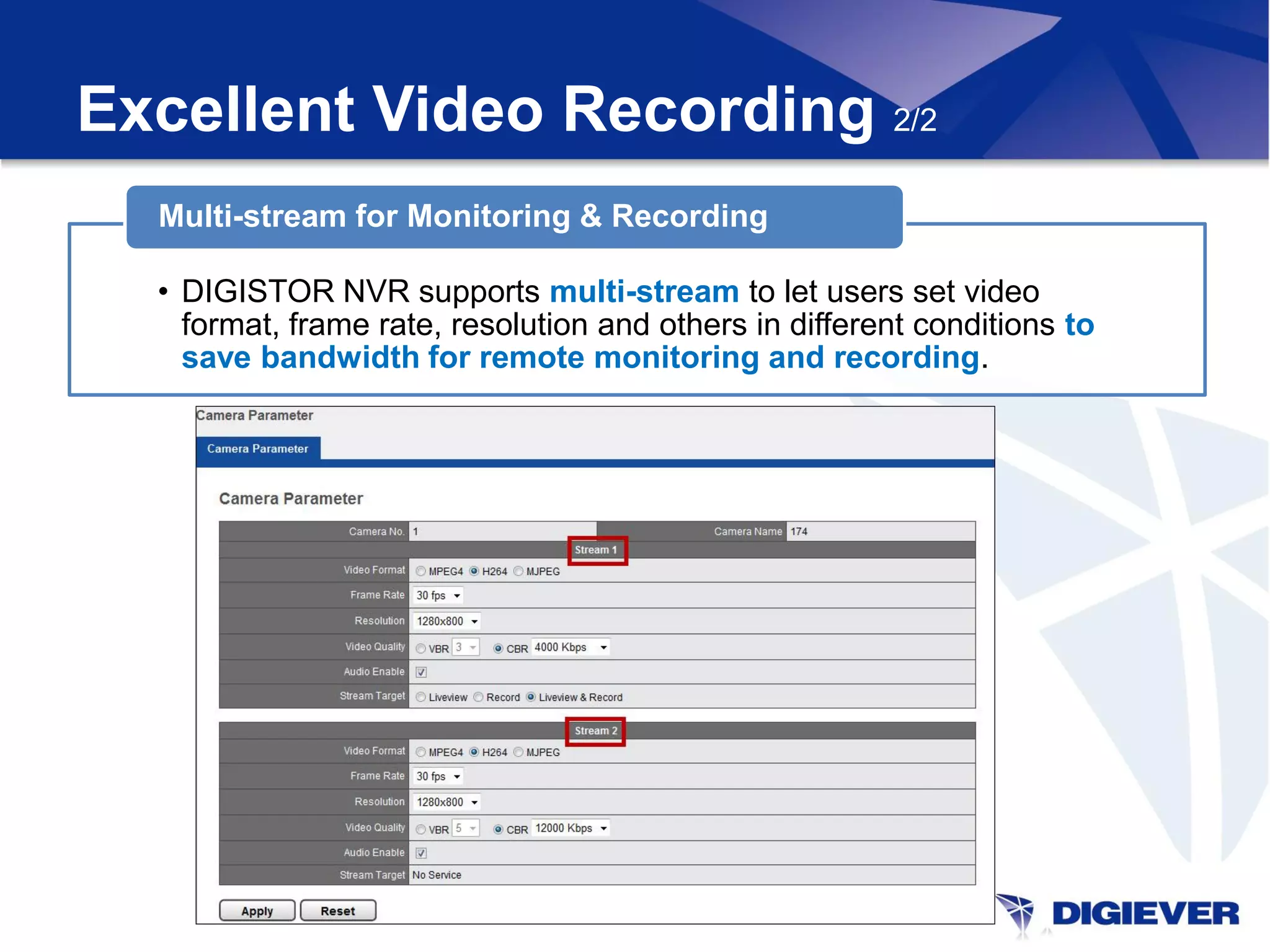Open Stream 1 VBR level dropdown
This screenshot has width=1270, height=952.
(466, 647)
